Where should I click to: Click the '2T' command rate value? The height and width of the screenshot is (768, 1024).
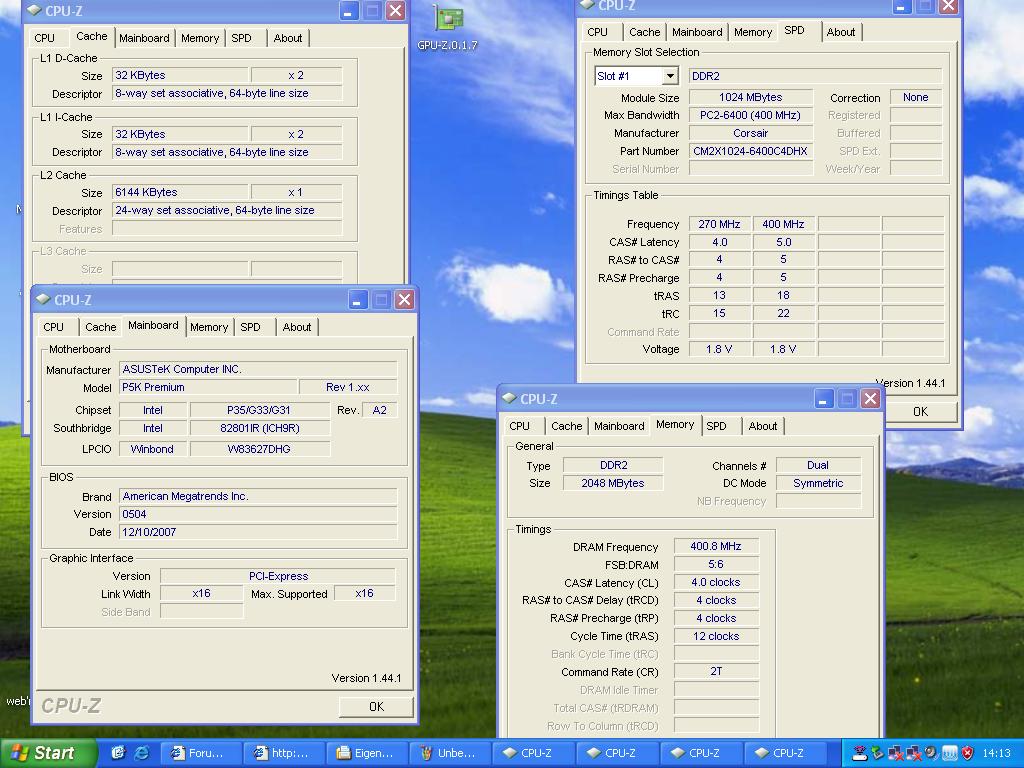716,671
